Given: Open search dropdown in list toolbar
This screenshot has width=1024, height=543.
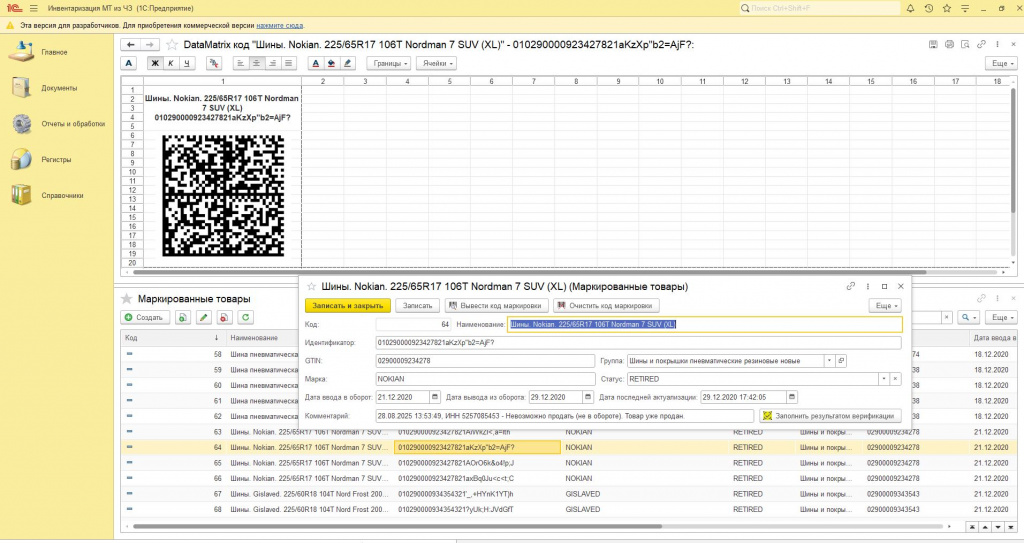Looking at the screenshot, I should (x=967, y=318).
